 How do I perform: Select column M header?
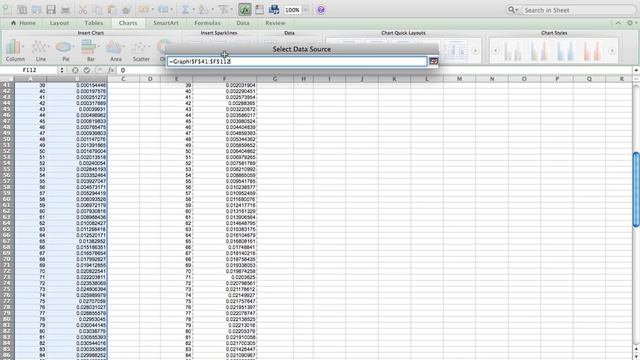tap(459, 79)
